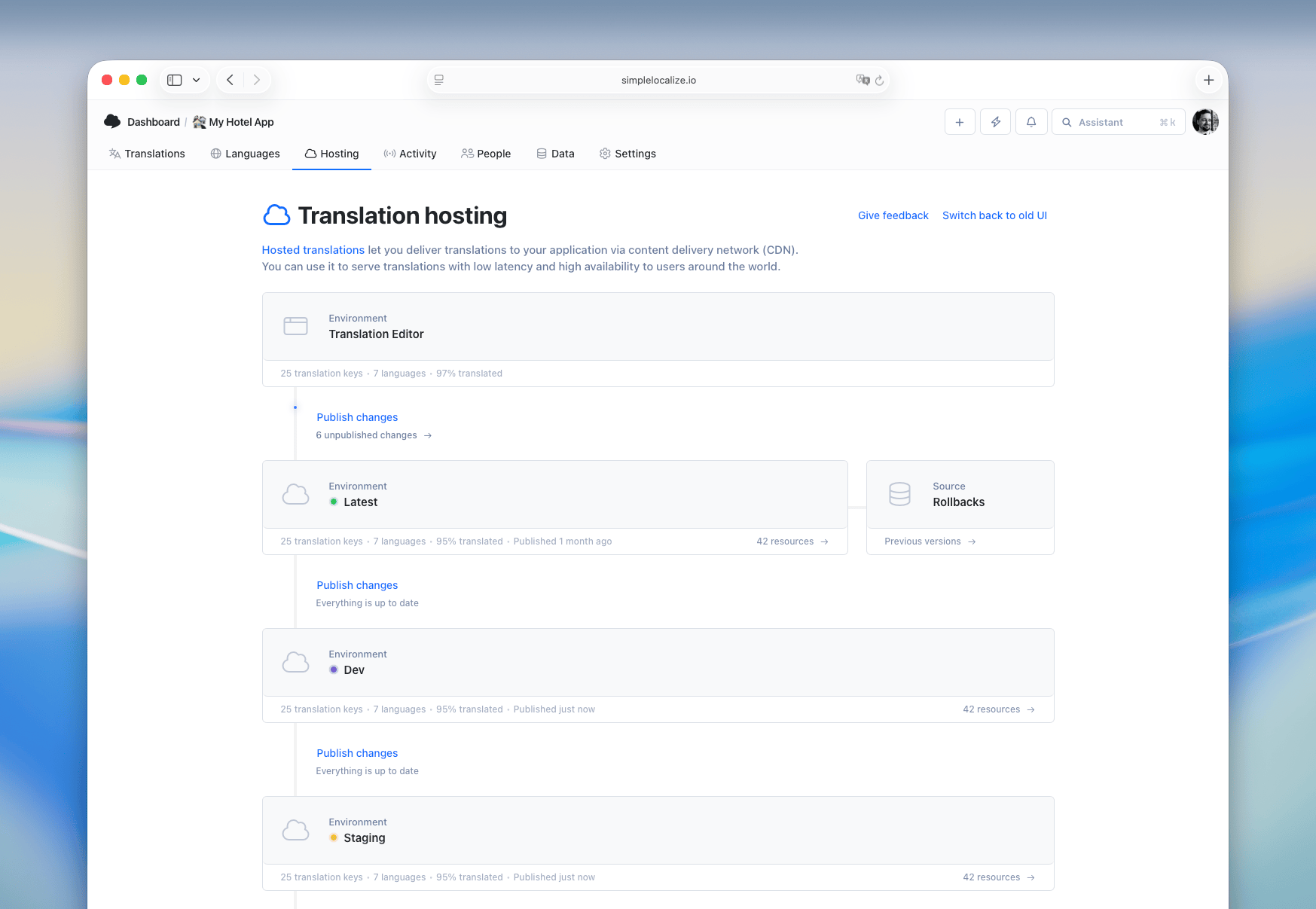1316x909 pixels.
Task: Click the Dashboard cloud logo icon
Action: pyautogui.click(x=111, y=120)
